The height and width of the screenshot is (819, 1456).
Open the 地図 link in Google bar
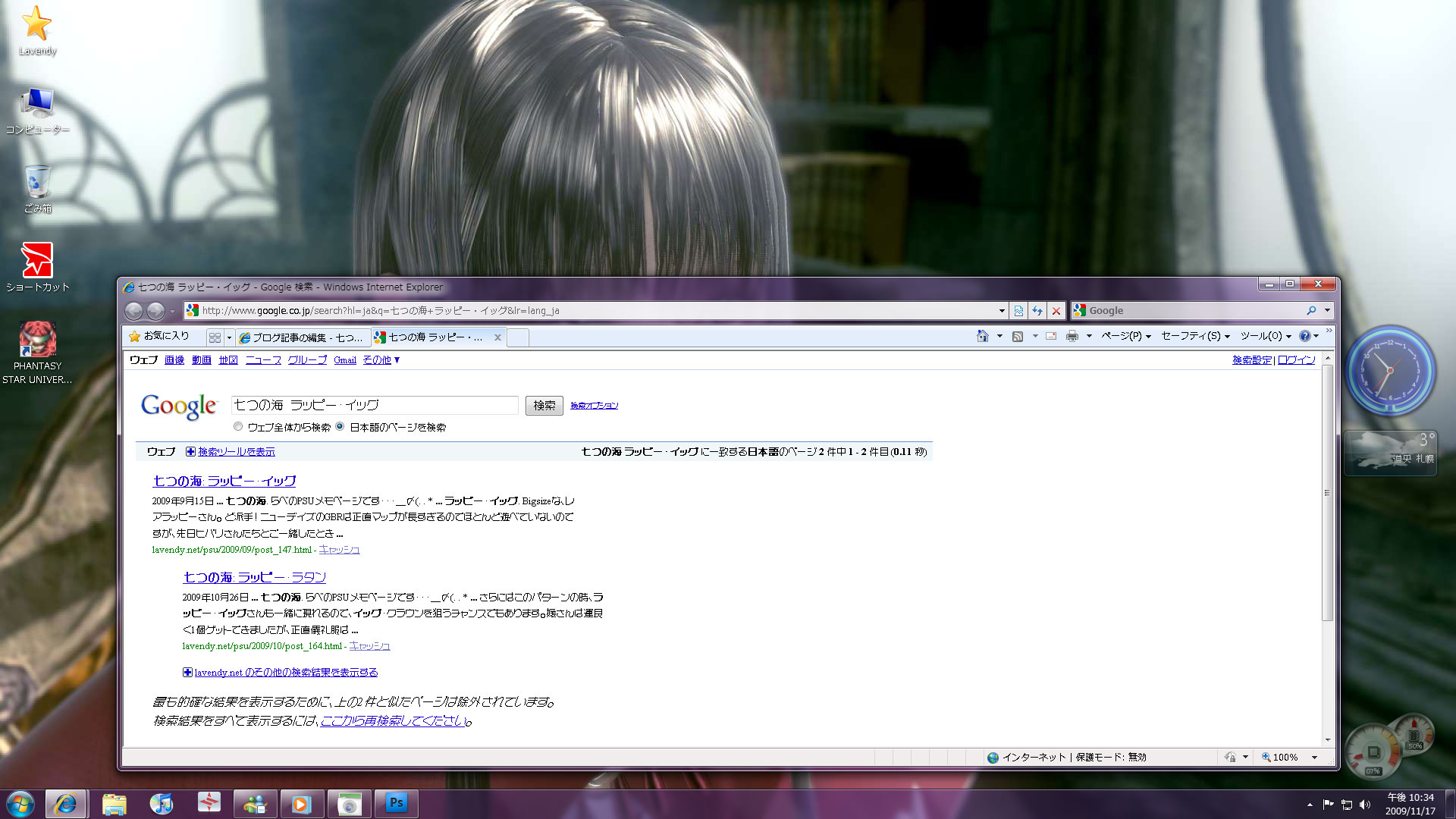tap(228, 360)
